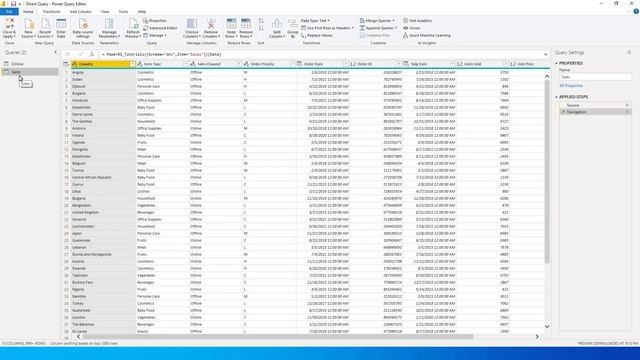Image resolution: width=640 pixels, height=360 pixels.
Task: Expand the formula bar with the chevron
Action: 546,54
